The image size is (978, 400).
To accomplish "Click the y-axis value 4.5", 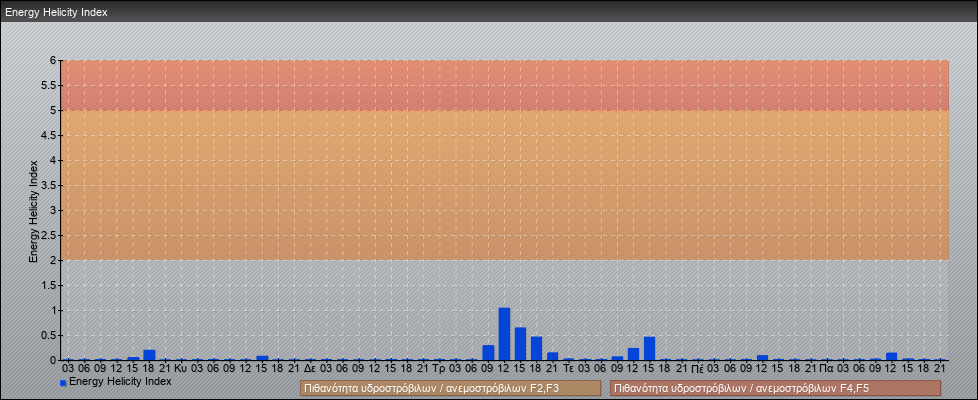I will click(x=49, y=135).
